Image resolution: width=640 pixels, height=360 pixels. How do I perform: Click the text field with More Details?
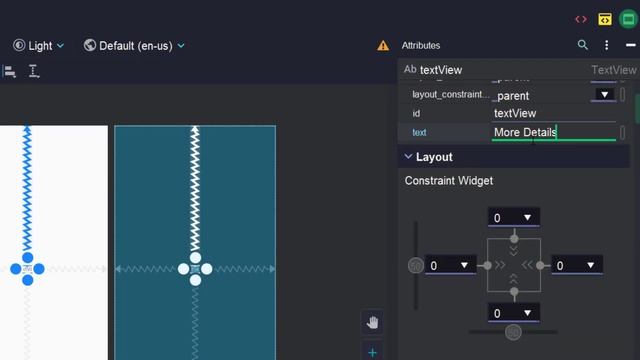[x=553, y=132]
